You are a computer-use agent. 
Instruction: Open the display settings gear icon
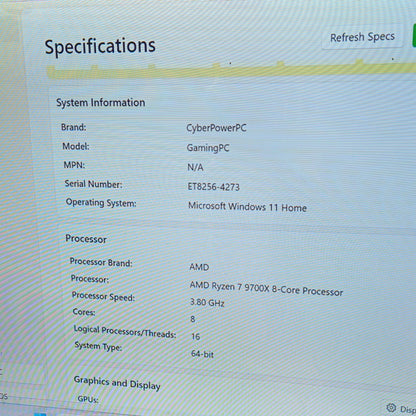[391, 407]
